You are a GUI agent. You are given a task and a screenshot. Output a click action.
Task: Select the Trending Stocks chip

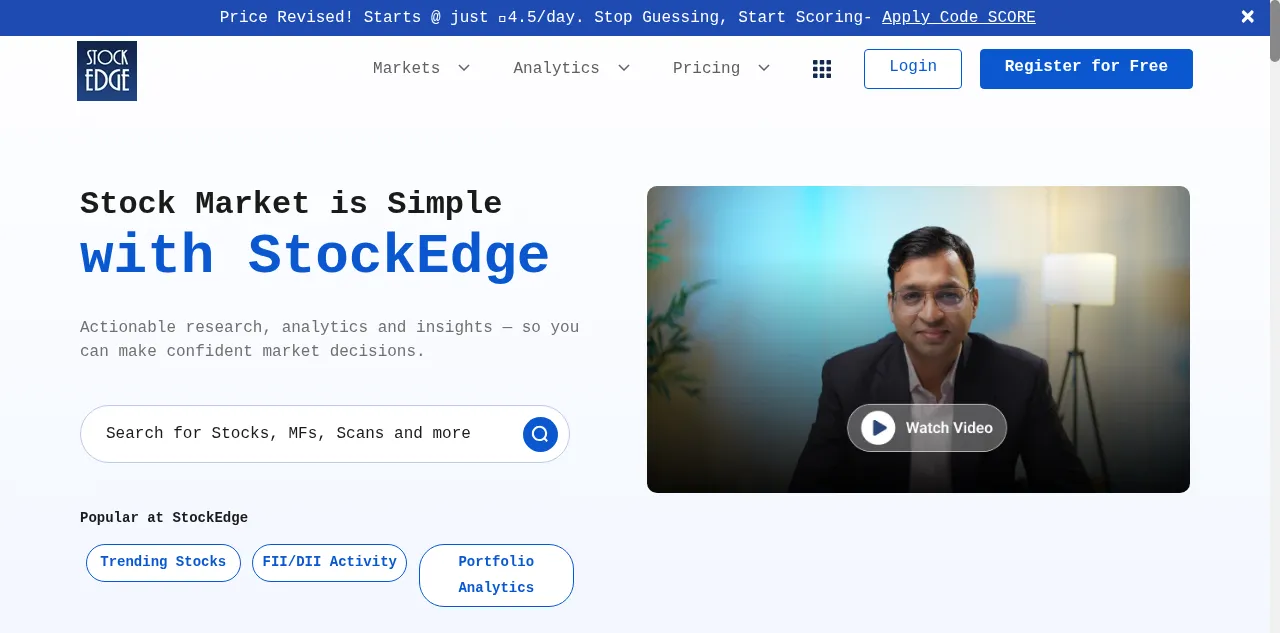163,563
